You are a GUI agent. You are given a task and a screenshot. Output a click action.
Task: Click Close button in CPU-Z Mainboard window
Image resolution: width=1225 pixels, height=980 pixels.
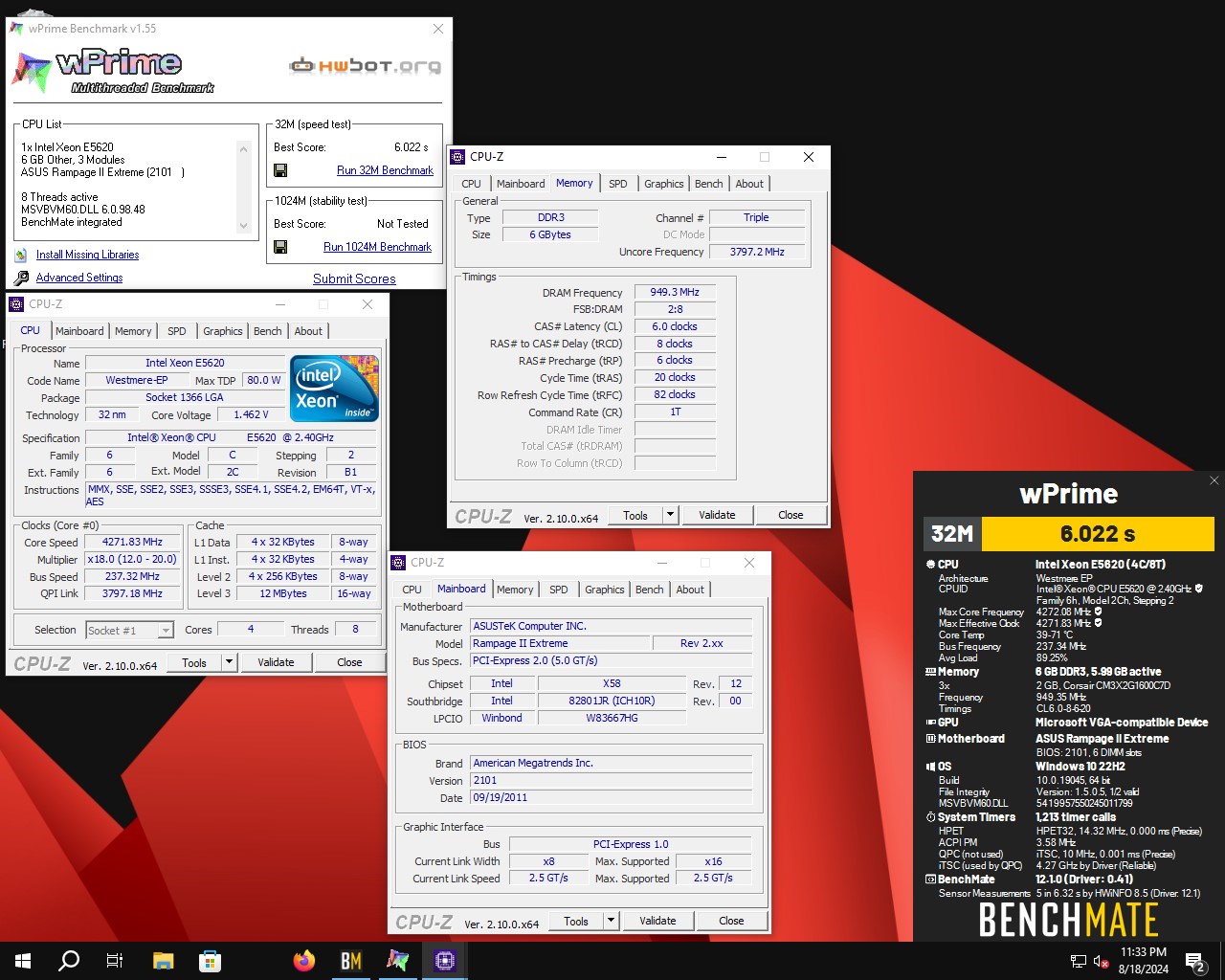pyautogui.click(x=731, y=921)
